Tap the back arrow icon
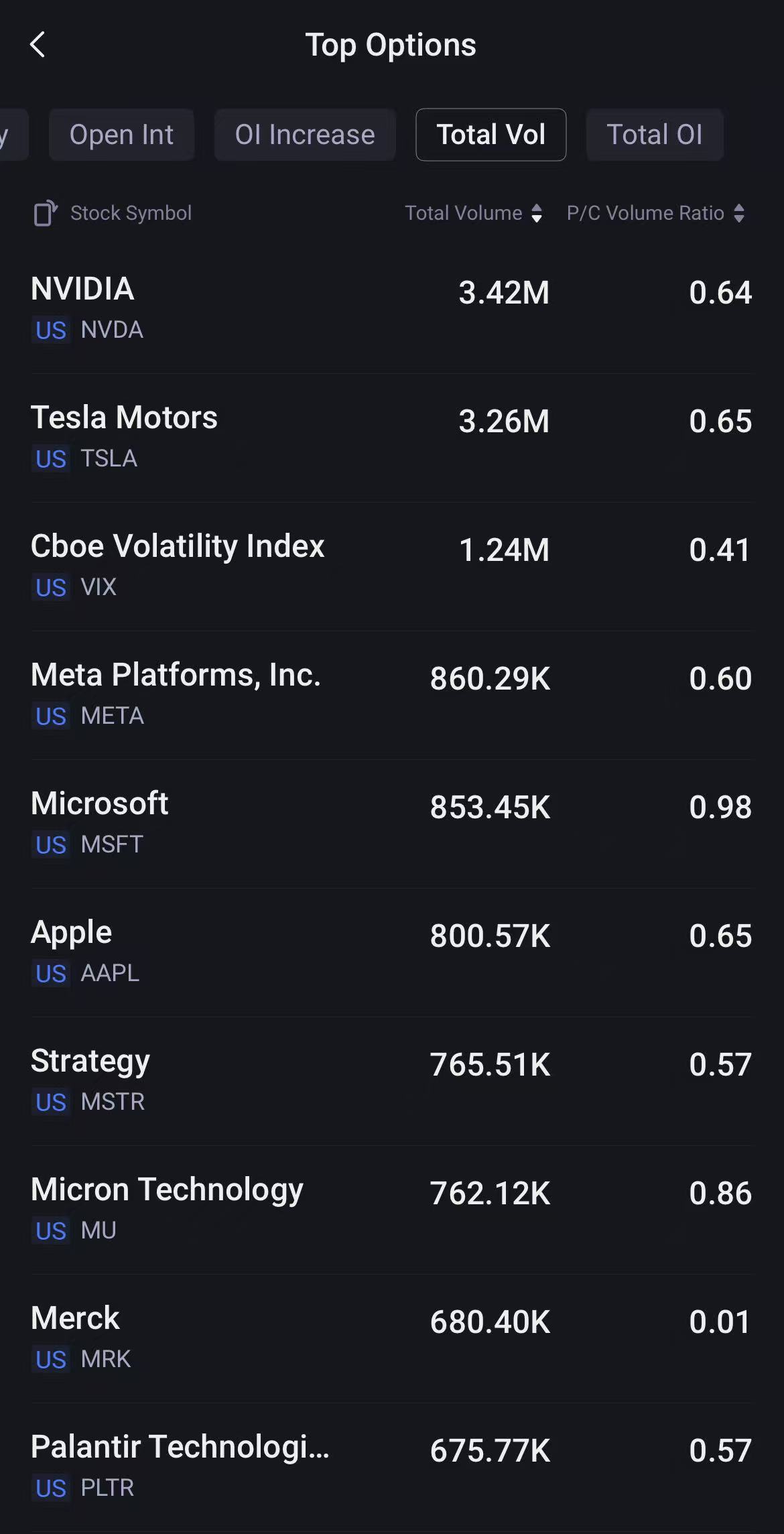Viewport: 784px width, 1534px height. click(x=38, y=45)
